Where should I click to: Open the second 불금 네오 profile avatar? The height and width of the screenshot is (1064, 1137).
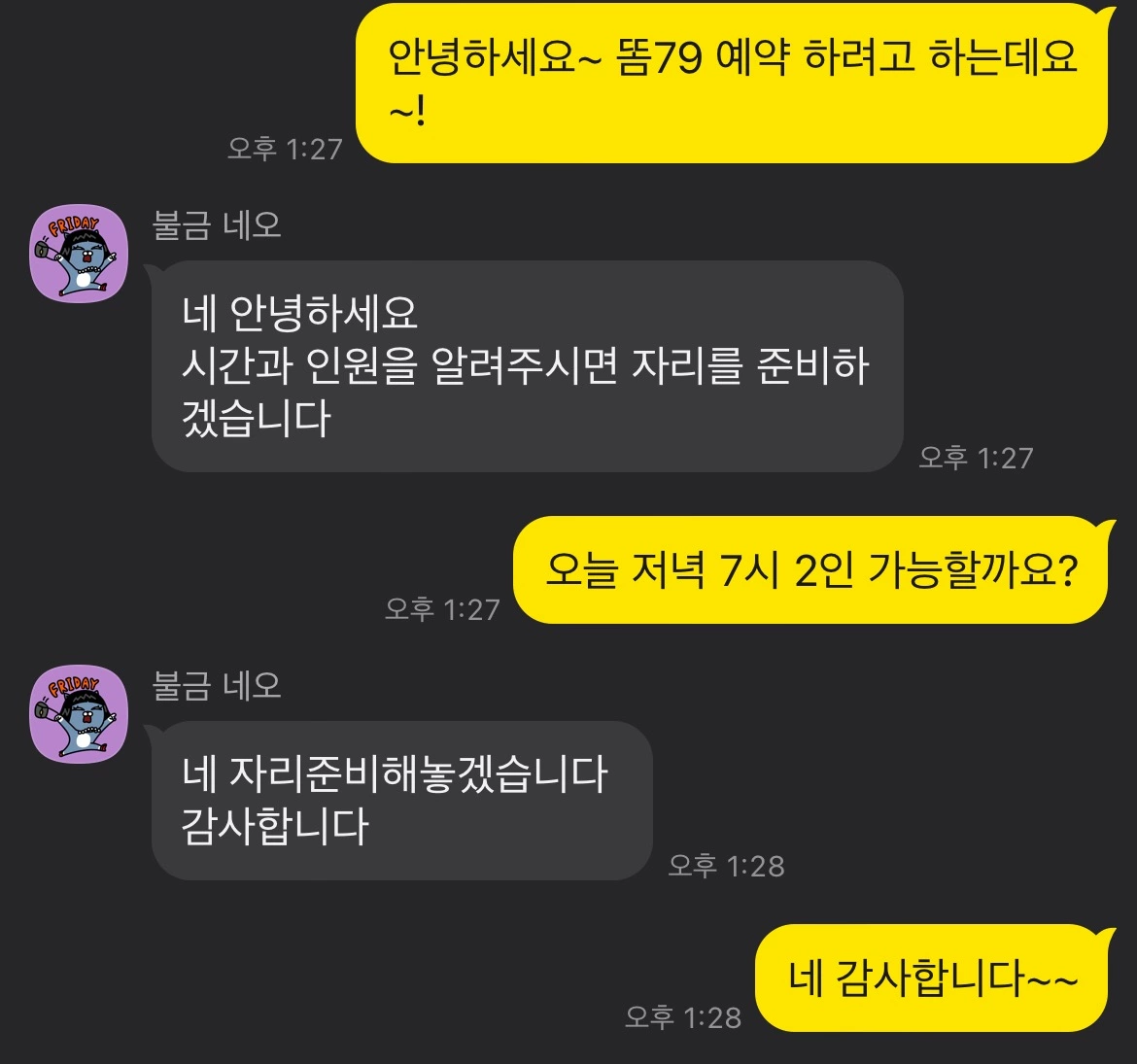point(79,713)
